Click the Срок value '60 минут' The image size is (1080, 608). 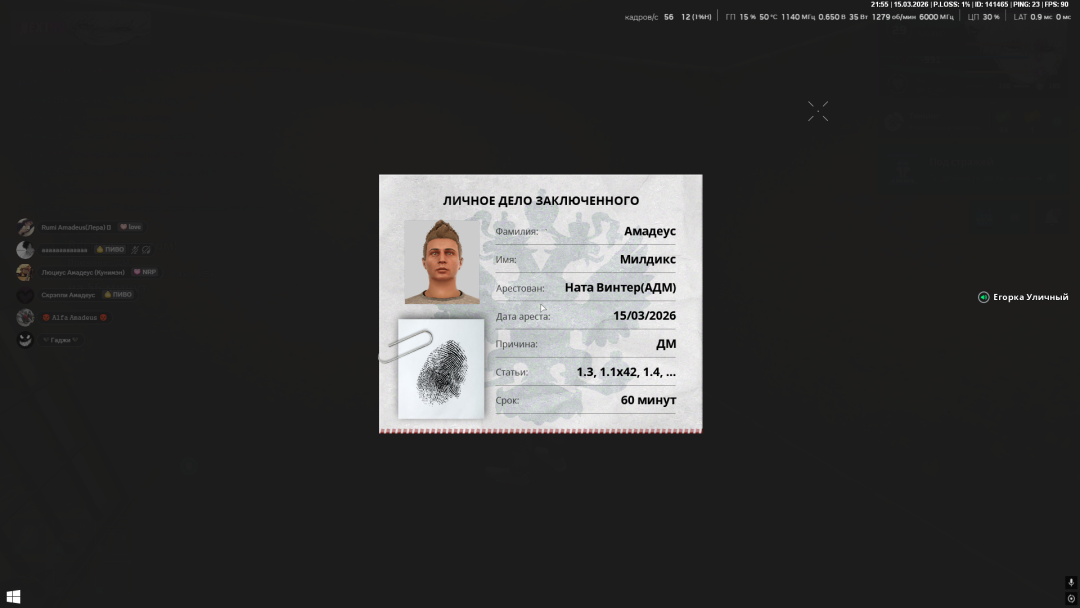coord(648,400)
